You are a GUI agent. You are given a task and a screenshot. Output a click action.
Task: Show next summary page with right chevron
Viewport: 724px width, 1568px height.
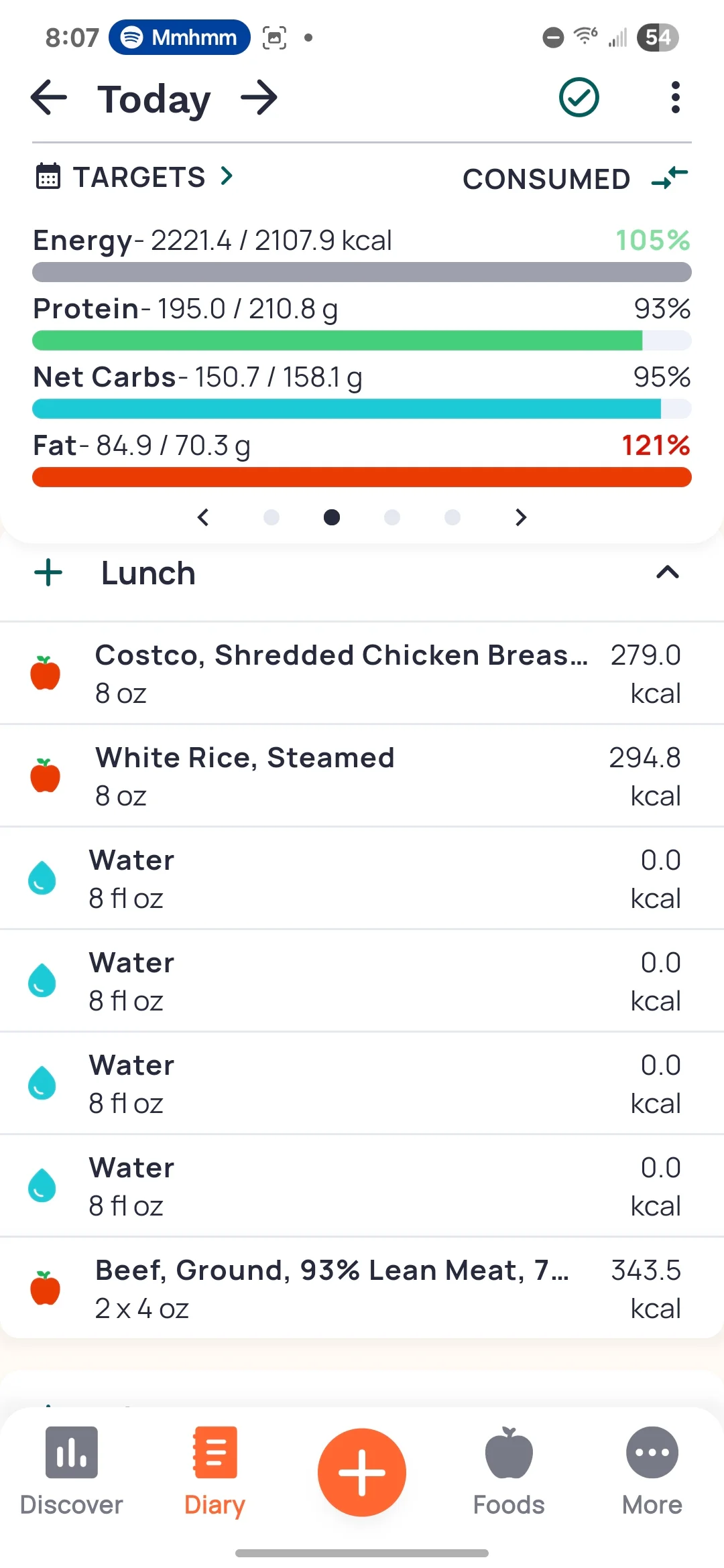pos(521,517)
